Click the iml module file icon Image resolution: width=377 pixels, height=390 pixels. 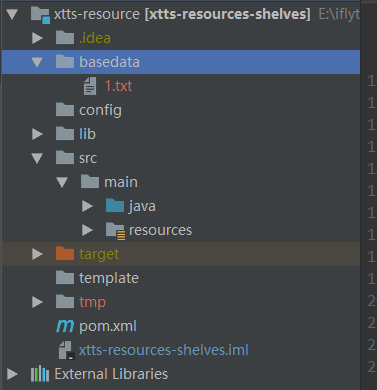click(x=66, y=350)
